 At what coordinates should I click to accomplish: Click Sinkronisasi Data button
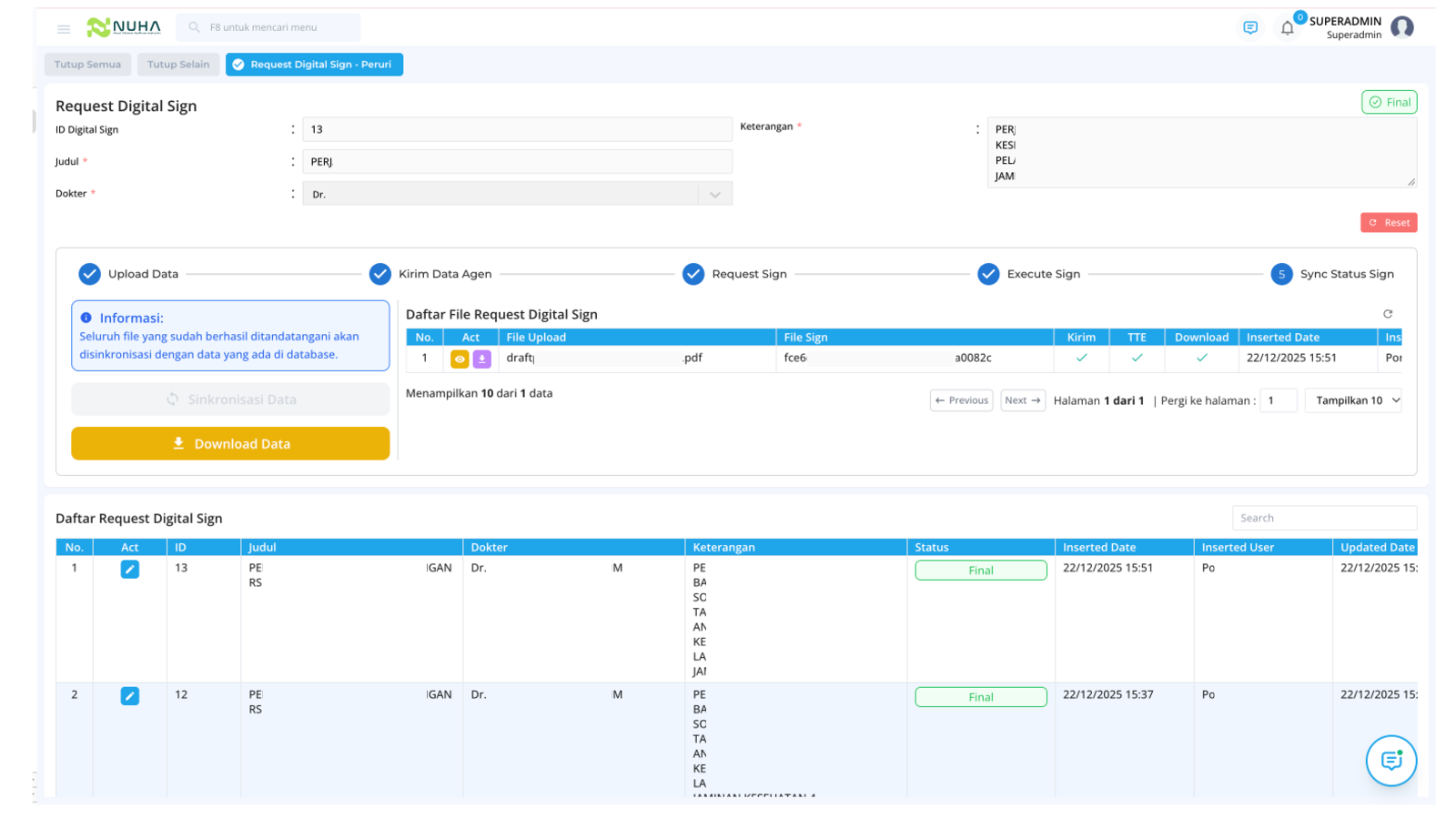pos(230,399)
